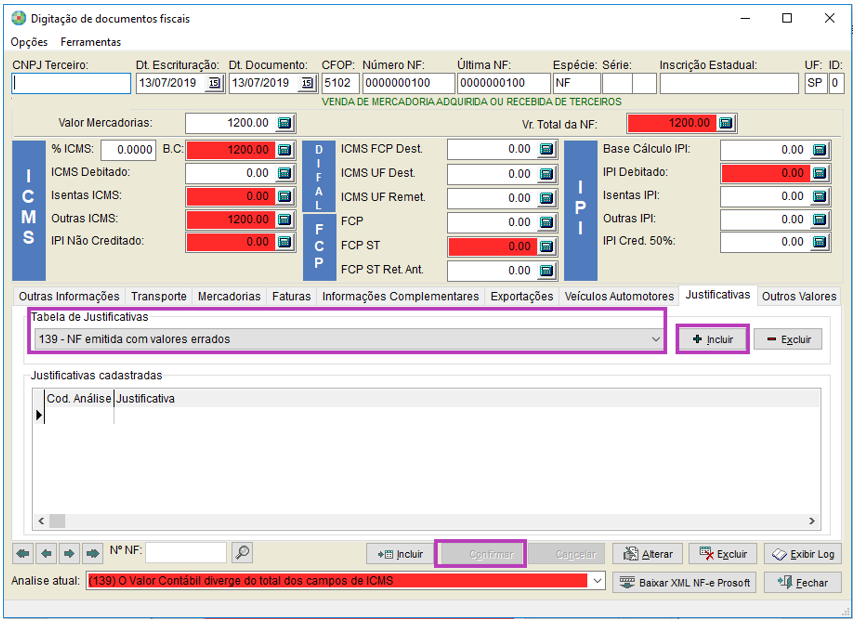
Task: Click the CFOP field showing 5102
Action: (x=340, y=83)
